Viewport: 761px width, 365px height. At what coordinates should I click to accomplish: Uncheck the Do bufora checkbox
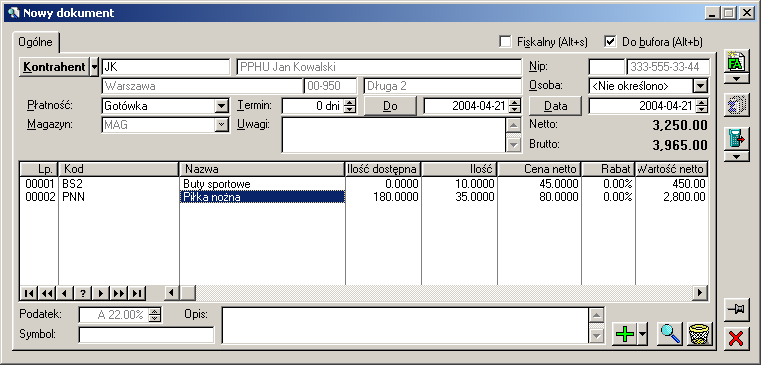coord(610,42)
